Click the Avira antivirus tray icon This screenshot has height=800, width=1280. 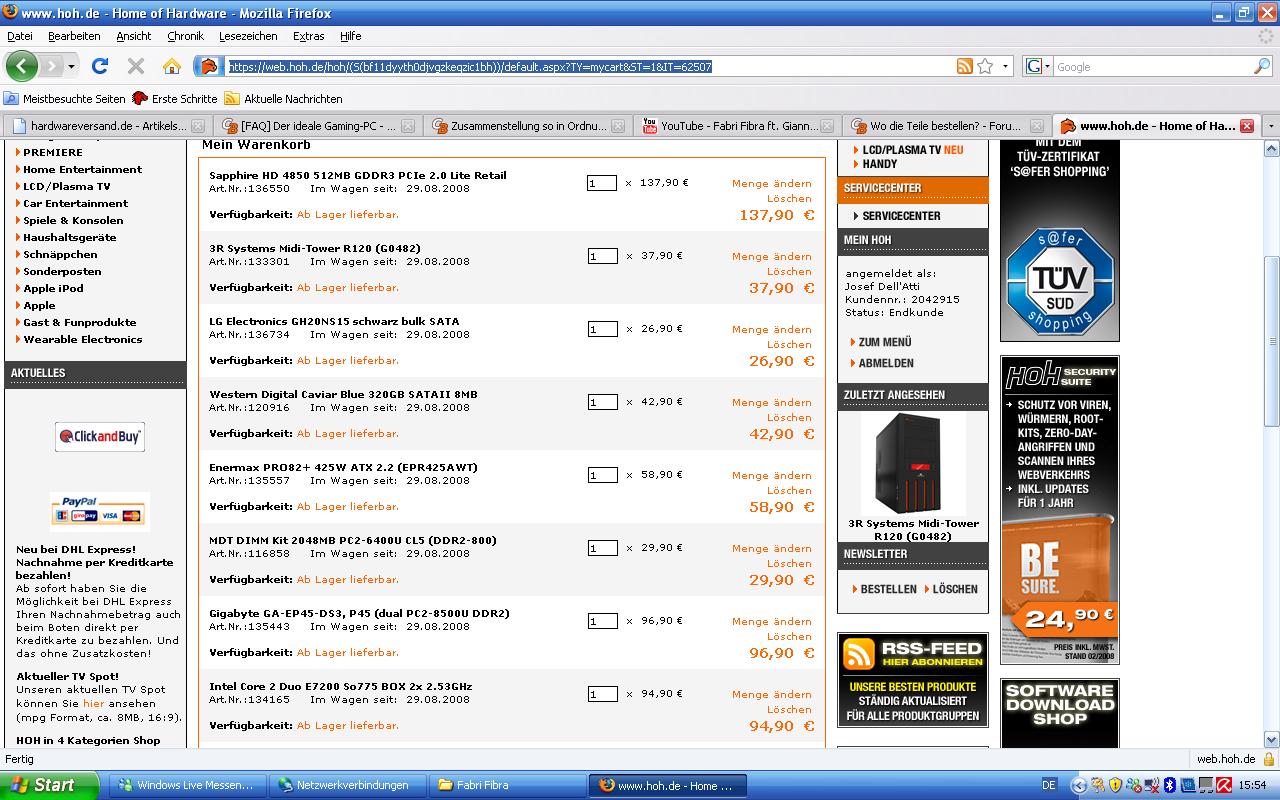coord(1223,785)
